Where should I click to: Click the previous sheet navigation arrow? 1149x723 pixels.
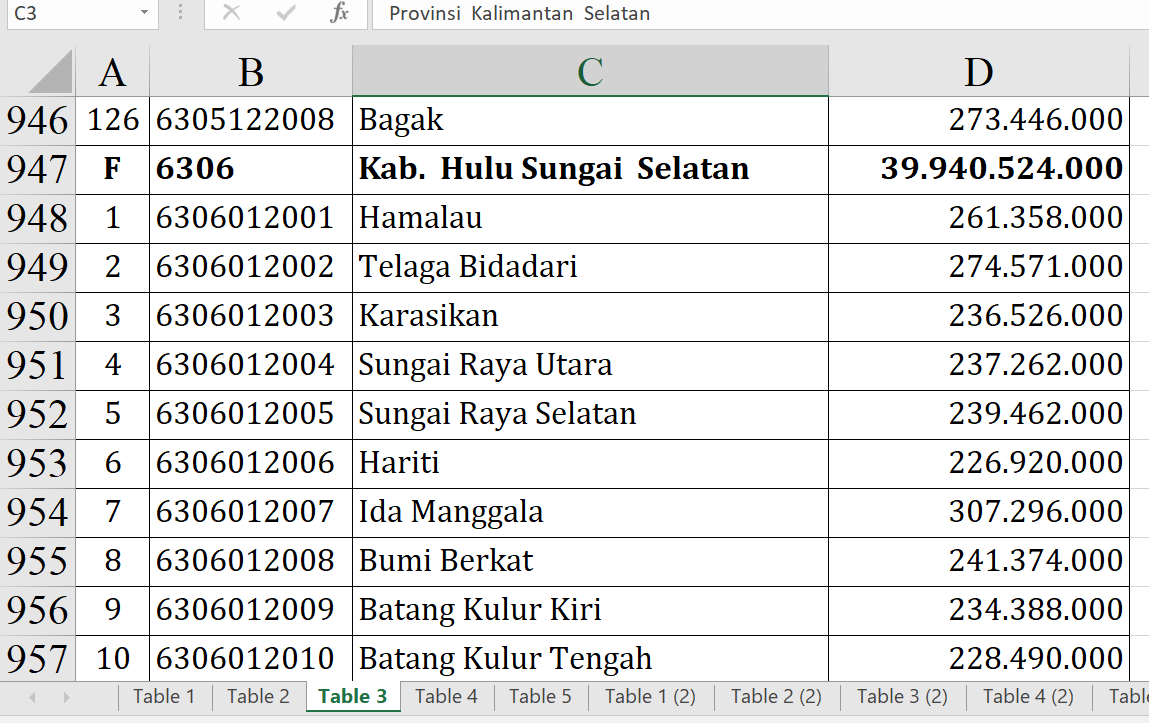(33, 697)
